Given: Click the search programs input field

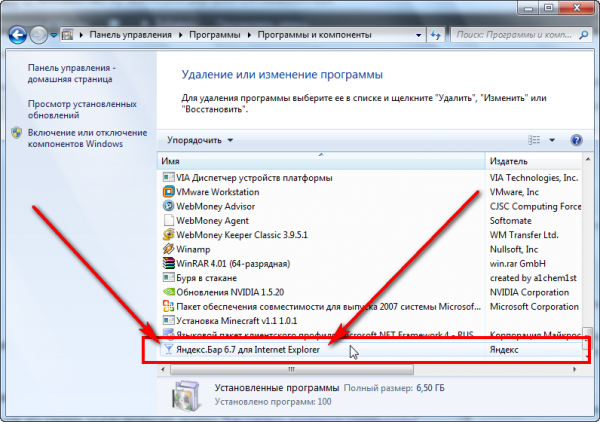Looking at the screenshot, I should point(515,35).
